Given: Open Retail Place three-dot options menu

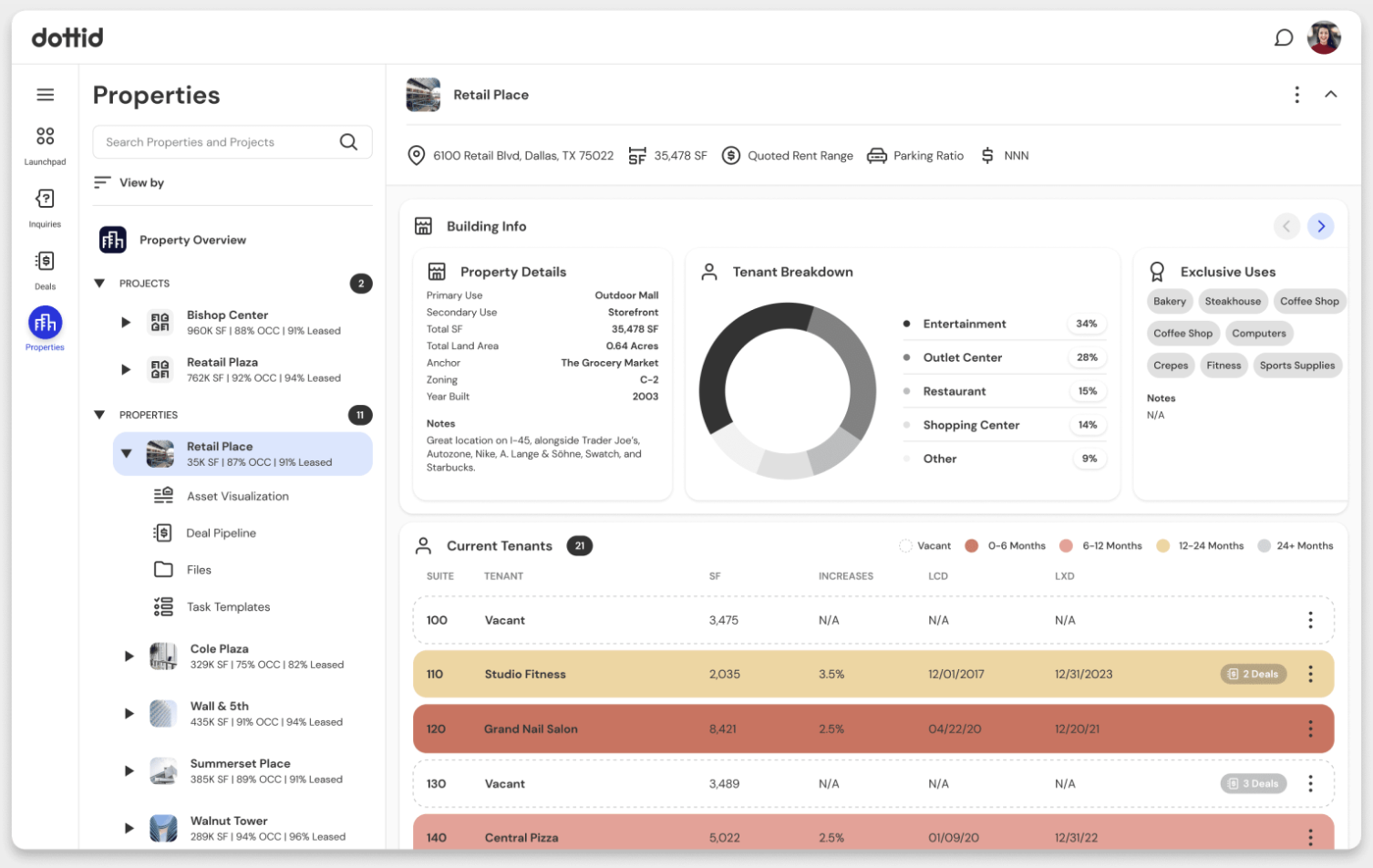Looking at the screenshot, I should [1296, 95].
